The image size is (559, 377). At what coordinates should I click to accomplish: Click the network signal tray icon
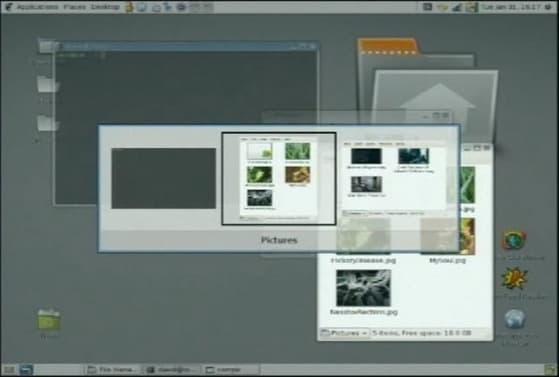click(457, 7)
